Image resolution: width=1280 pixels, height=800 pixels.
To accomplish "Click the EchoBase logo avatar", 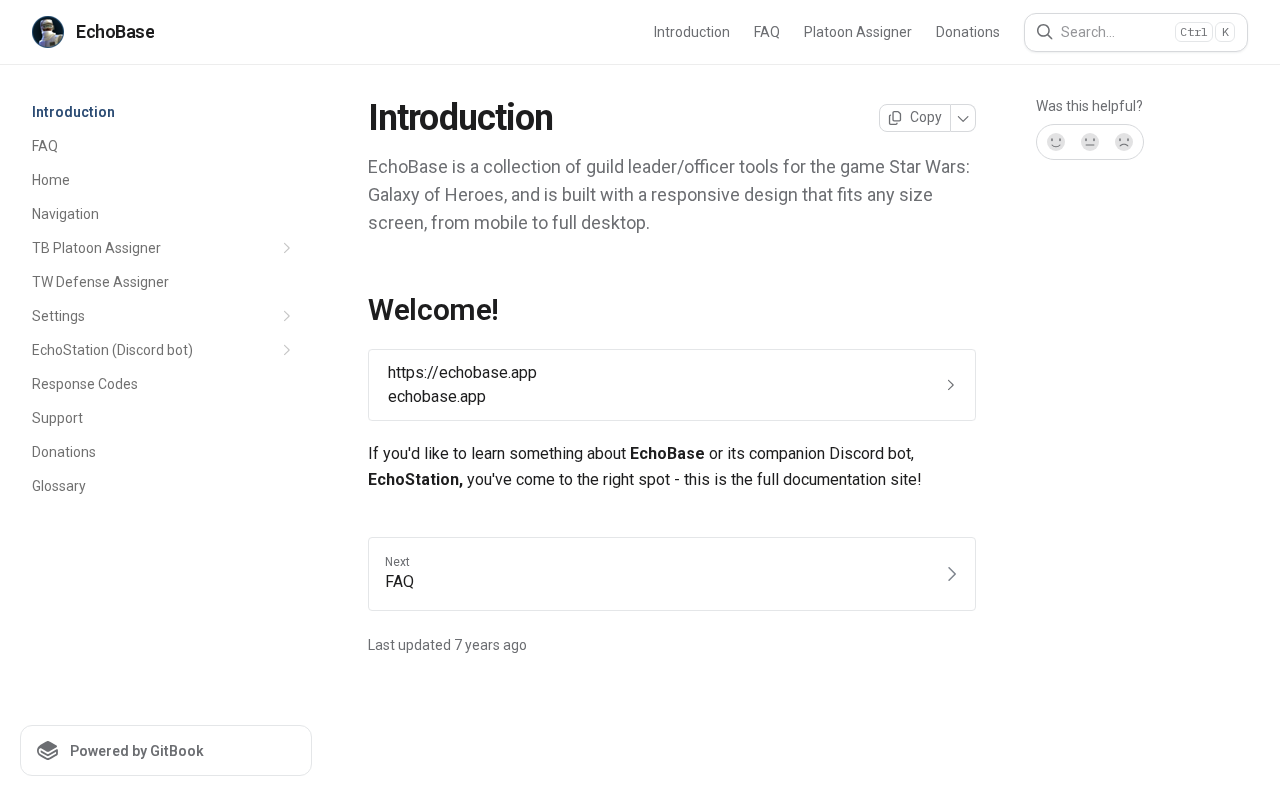I will point(48,32).
